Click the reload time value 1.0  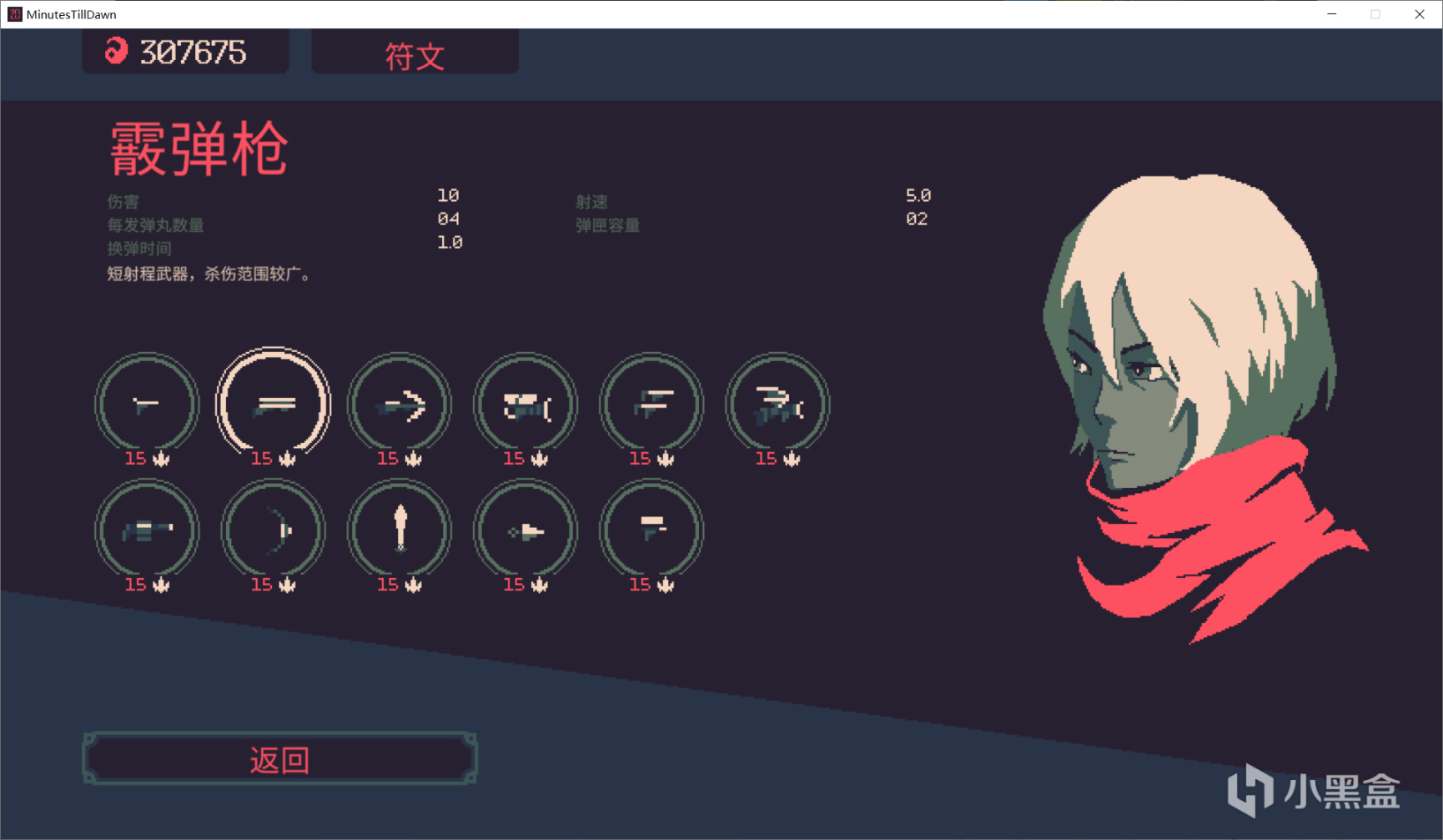pos(450,242)
